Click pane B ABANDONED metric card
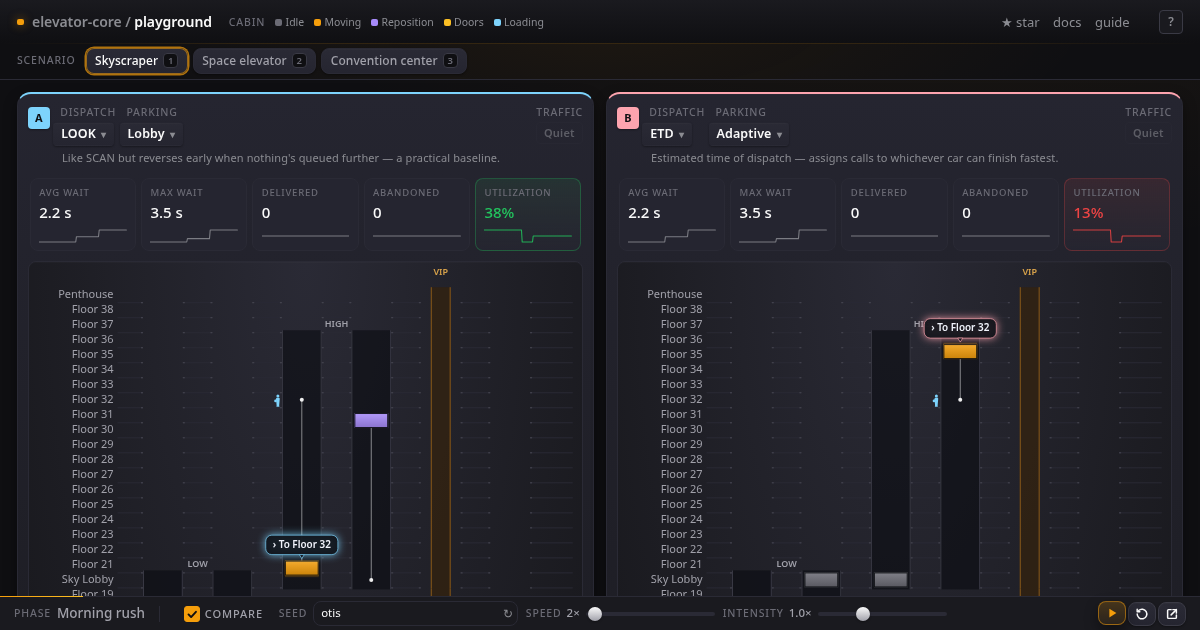 (x=1006, y=214)
